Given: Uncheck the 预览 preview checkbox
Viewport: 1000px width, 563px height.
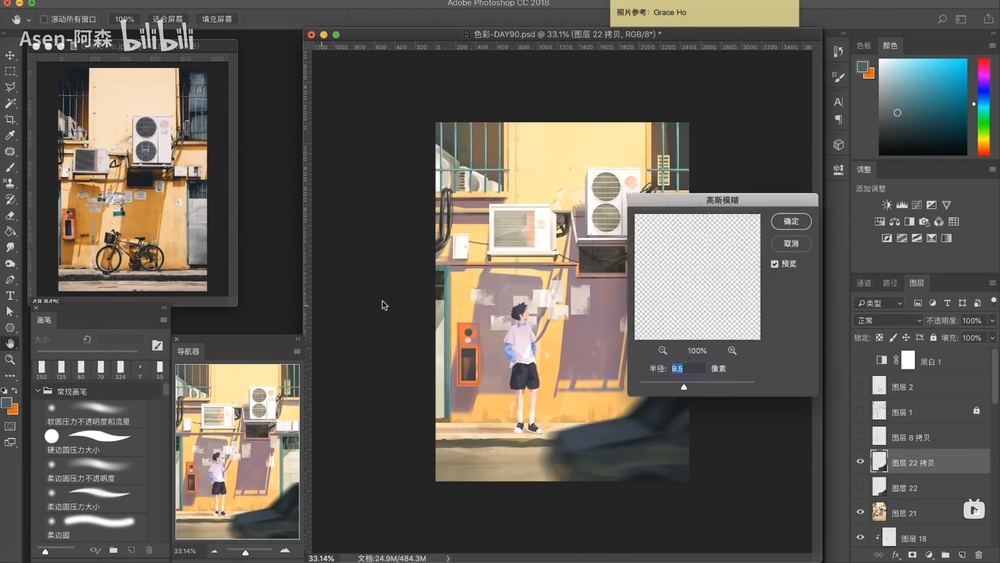Looking at the screenshot, I should (x=775, y=264).
